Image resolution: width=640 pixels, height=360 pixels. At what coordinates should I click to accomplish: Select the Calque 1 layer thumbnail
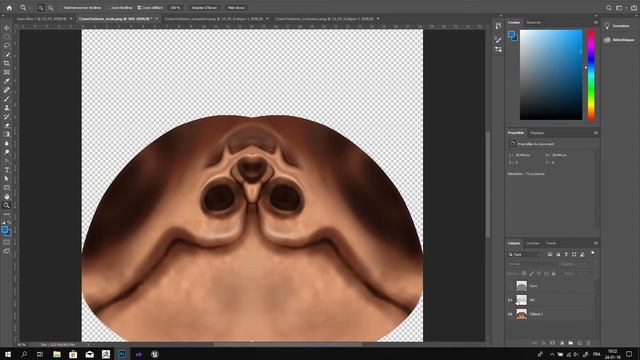pyautogui.click(x=522, y=314)
